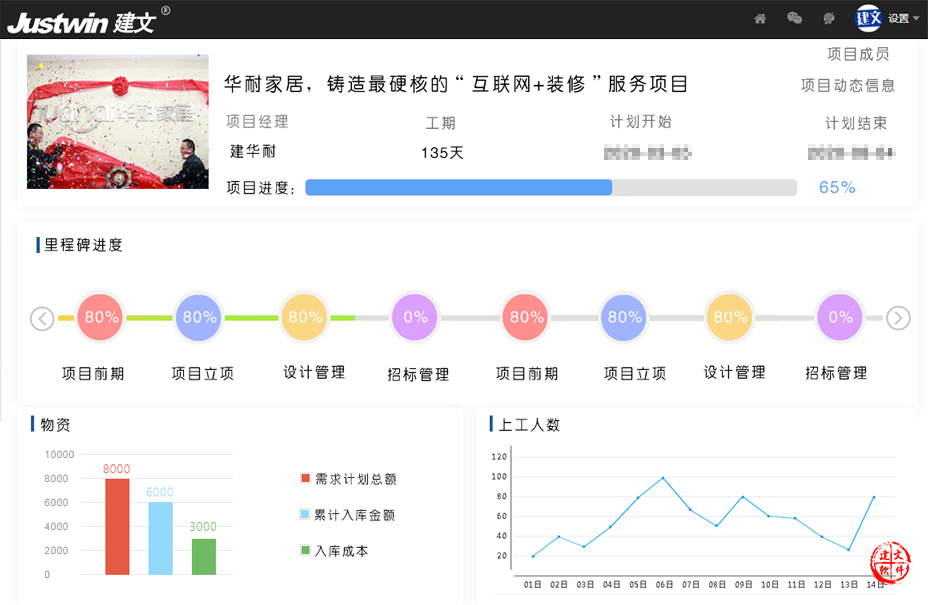Select the first 招标管理 0% milestone circle
The width and height of the screenshot is (928, 605).
(415, 318)
